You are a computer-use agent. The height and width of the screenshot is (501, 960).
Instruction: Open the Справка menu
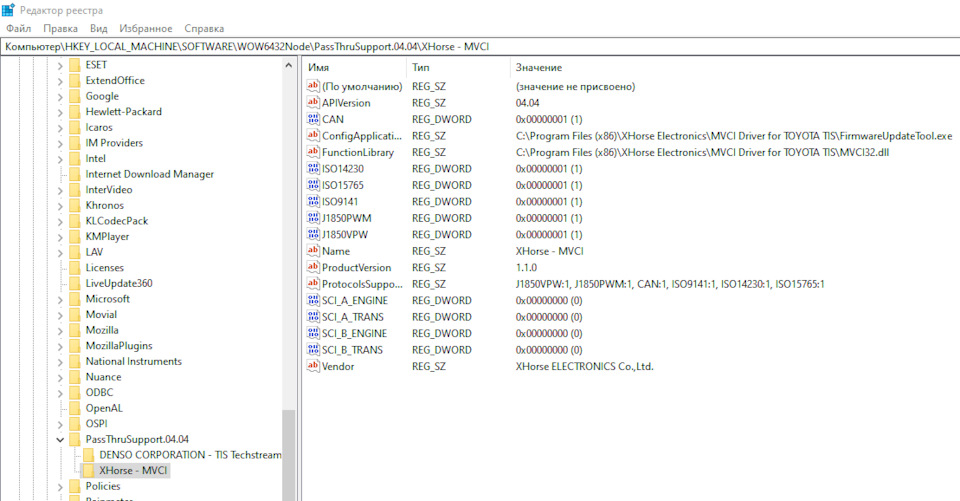(x=204, y=28)
